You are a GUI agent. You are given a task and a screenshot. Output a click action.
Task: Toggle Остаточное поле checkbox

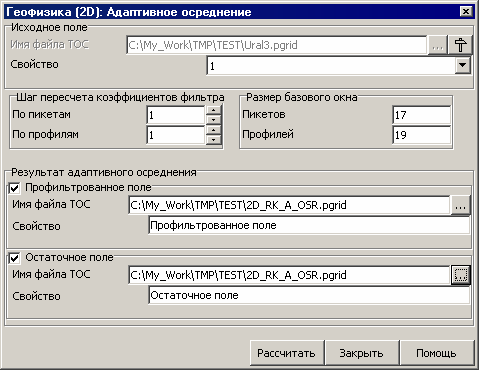click(x=15, y=258)
